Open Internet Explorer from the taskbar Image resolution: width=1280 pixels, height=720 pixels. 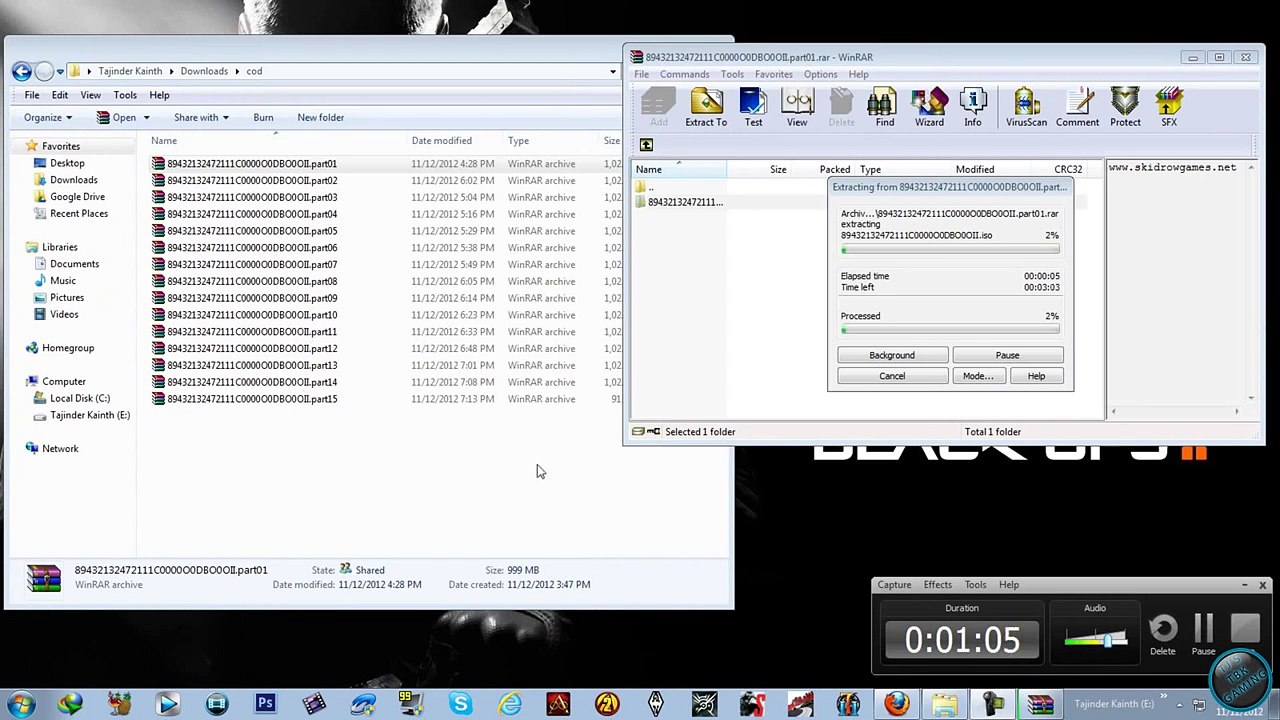[x=509, y=704]
